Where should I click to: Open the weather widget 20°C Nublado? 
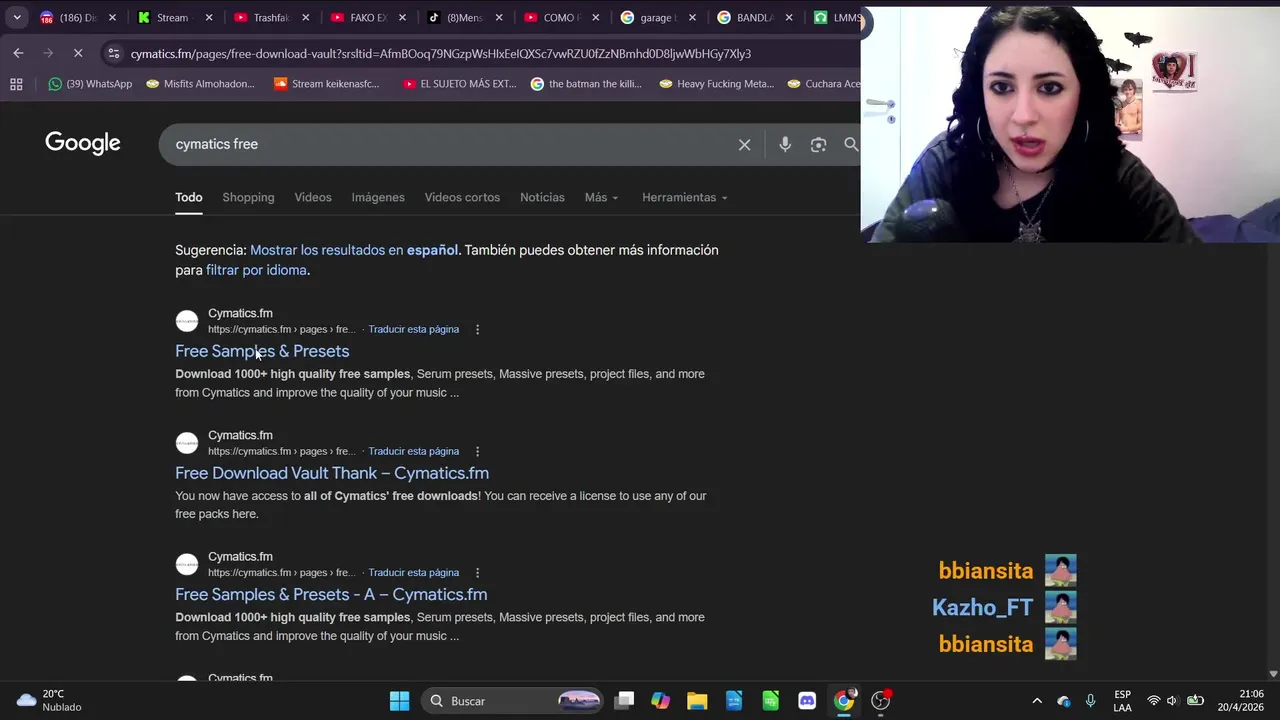50,700
